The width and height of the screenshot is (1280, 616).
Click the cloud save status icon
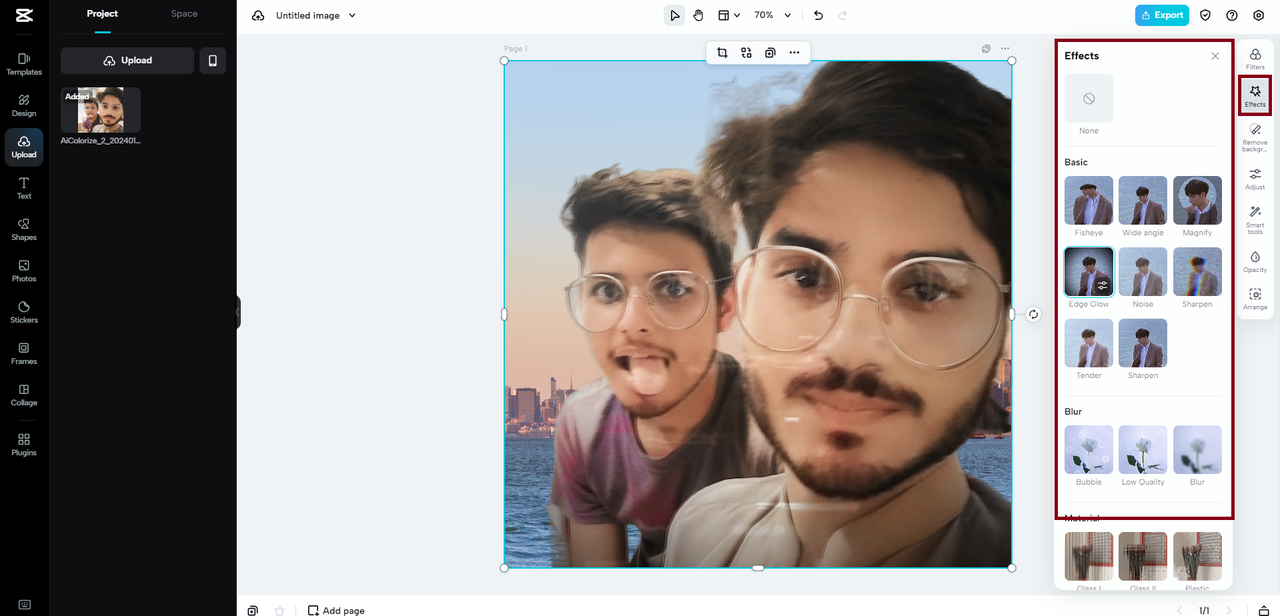pos(258,15)
